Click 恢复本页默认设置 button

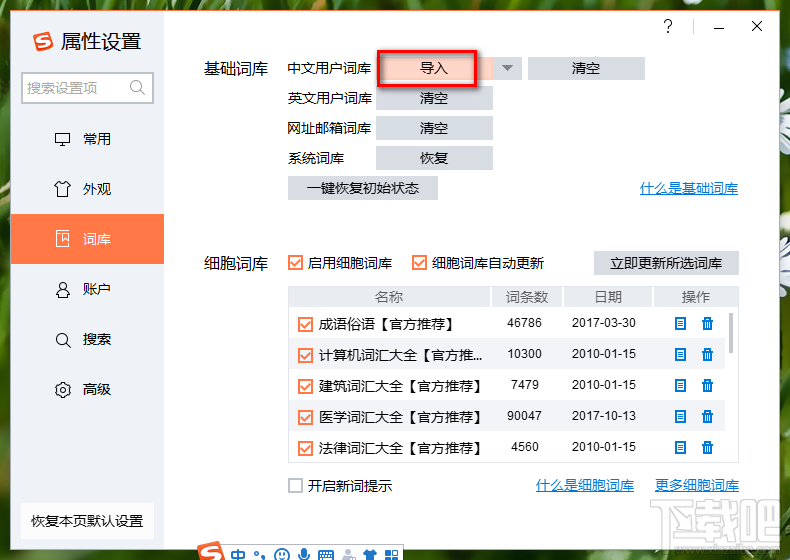tap(87, 521)
